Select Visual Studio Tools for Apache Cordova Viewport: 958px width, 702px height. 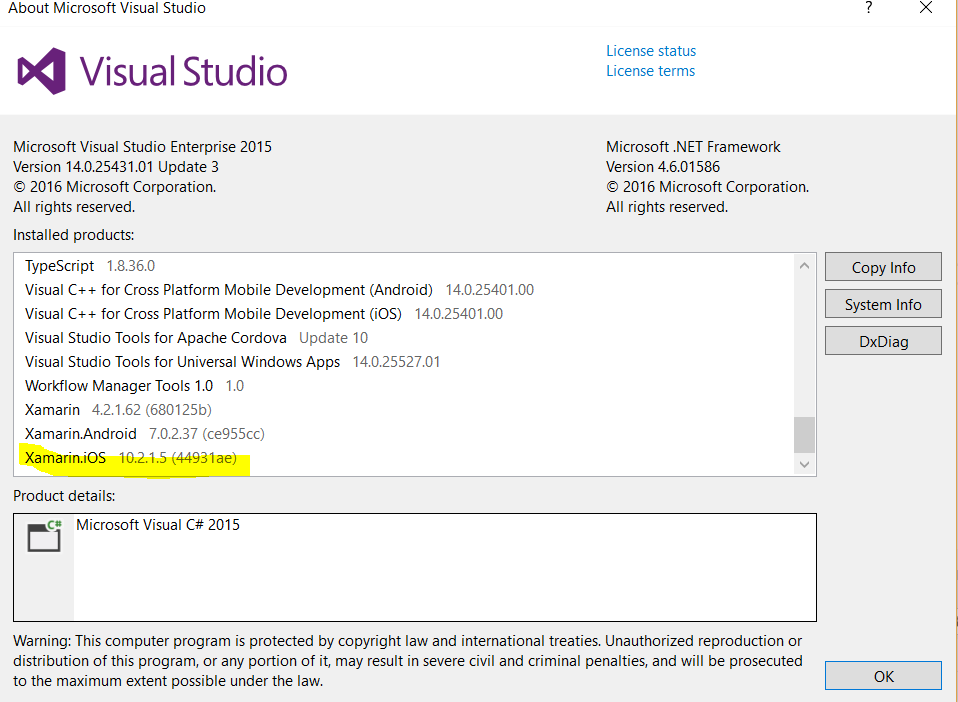[x=403, y=338]
